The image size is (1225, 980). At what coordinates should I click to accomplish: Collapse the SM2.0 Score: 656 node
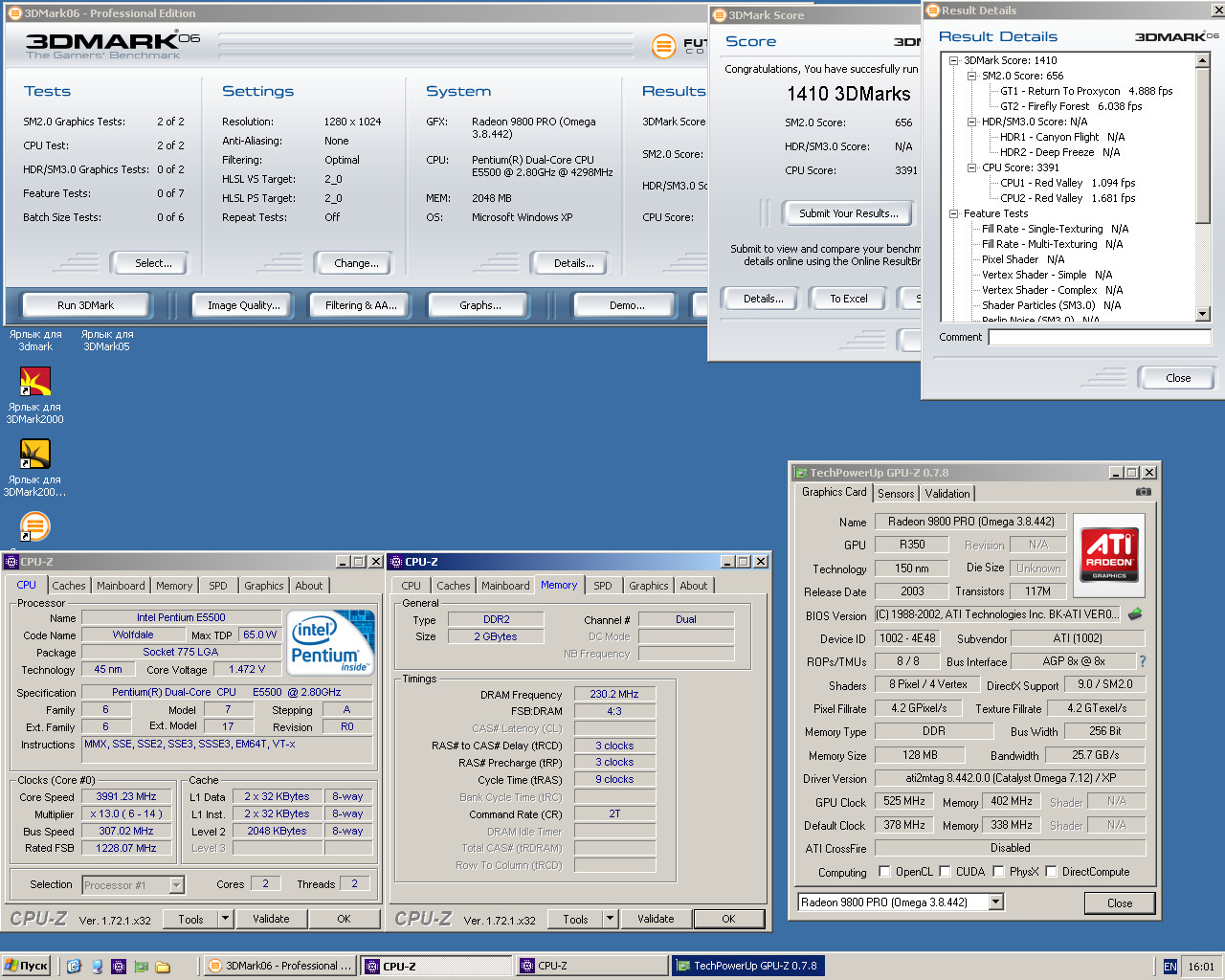971,76
